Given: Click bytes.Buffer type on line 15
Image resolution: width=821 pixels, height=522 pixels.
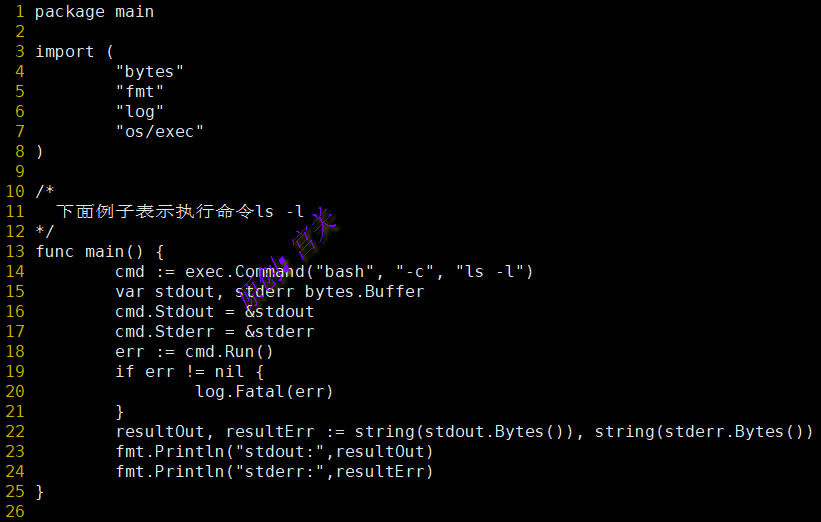Looking at the screenshot, I should pos(364,292).
